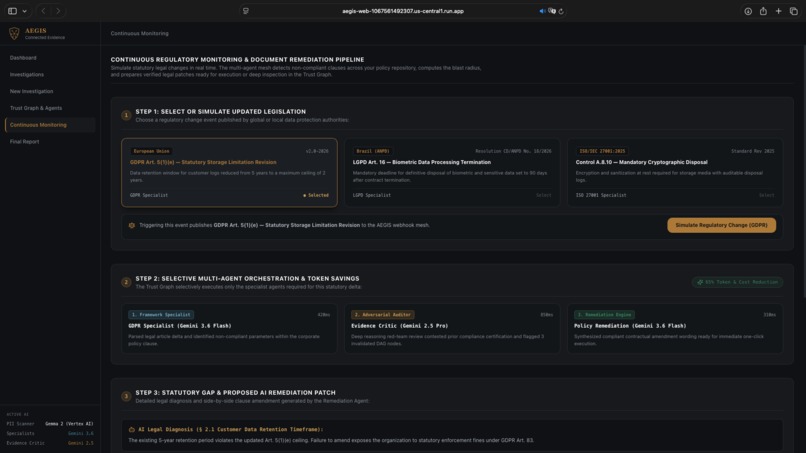Click the PII Scanner status label
The height and width of the screenshot is (453, 806).
20,424
